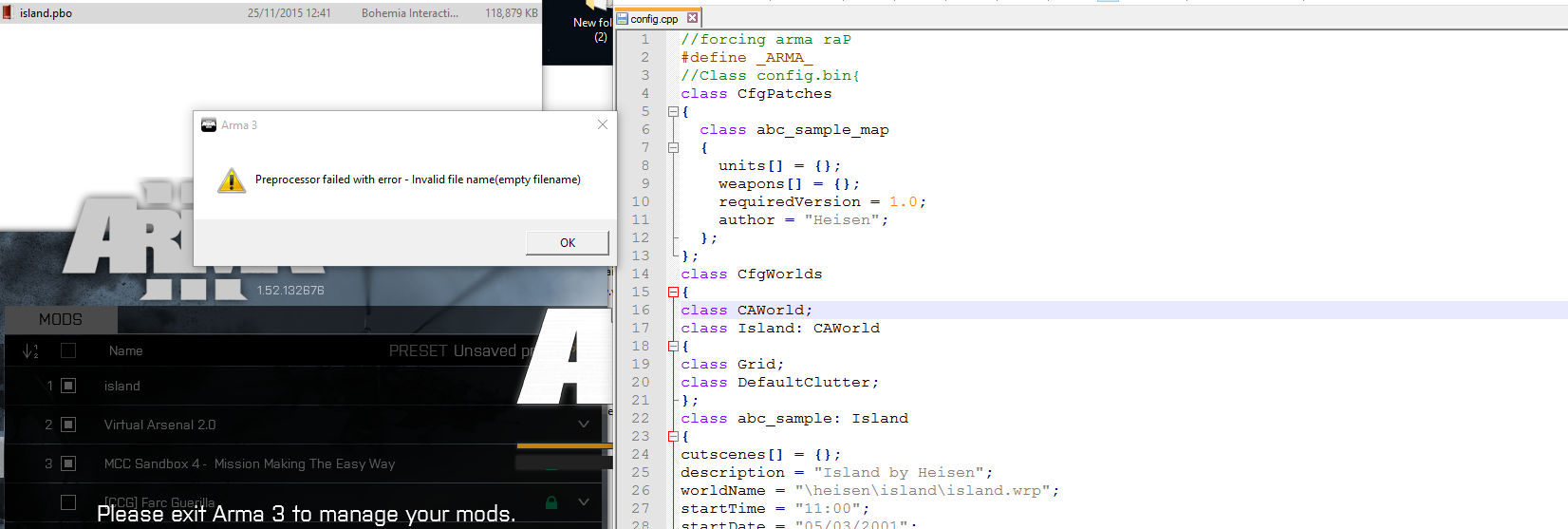Click the sort order icon in mods list
The height and width of the screenshot is (529, 1568).
(30, 351)
